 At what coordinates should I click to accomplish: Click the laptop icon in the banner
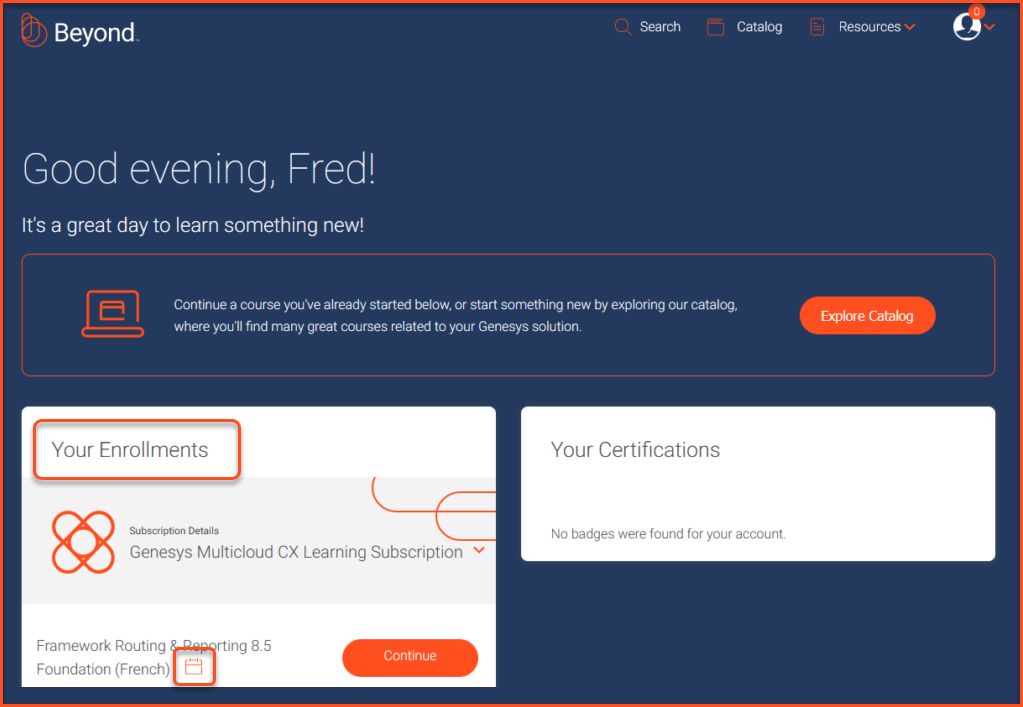pyautogui.click(x=111, y=313)
